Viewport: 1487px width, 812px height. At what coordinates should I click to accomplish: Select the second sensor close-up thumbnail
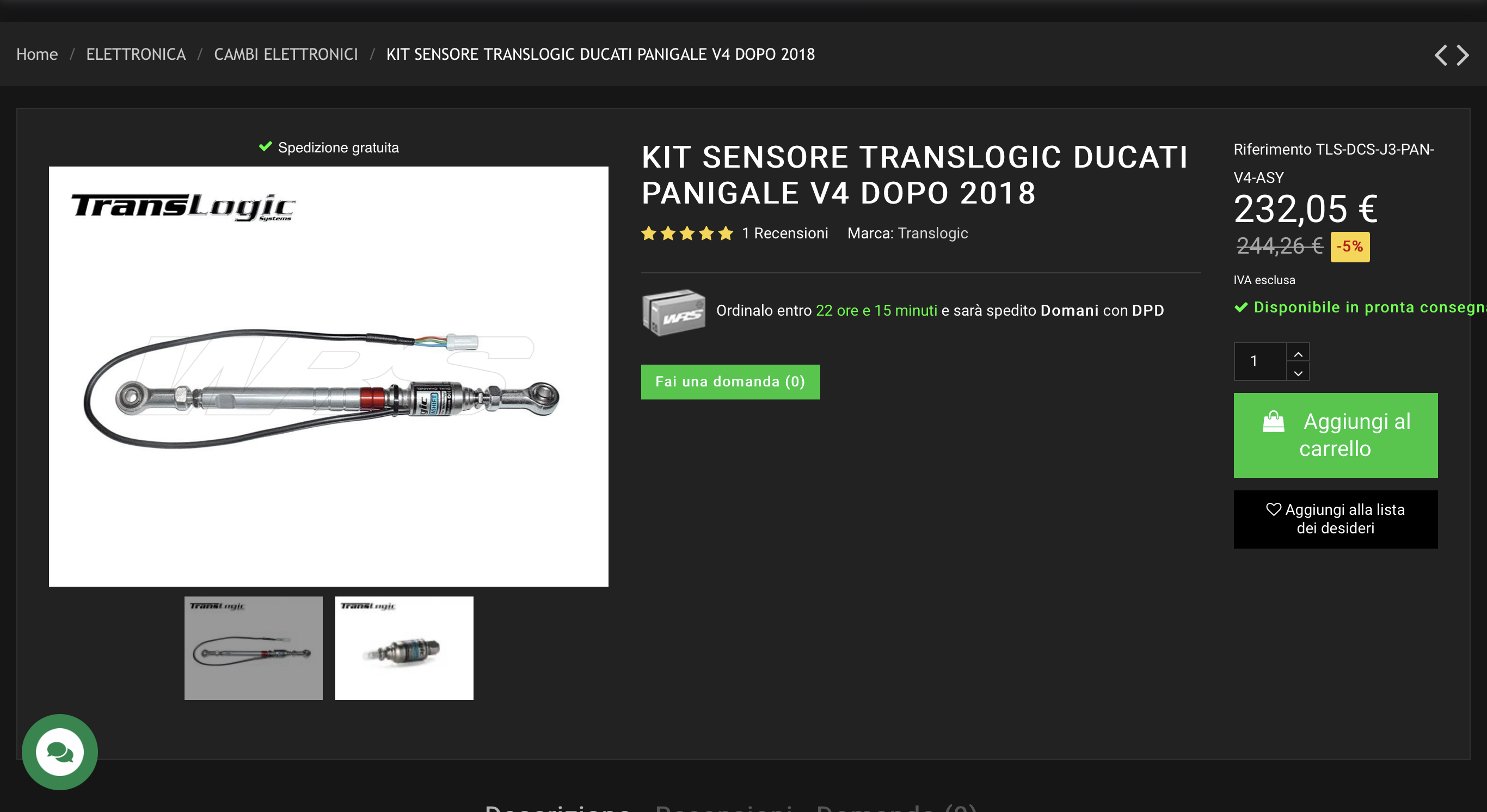(x=404, y=648)
